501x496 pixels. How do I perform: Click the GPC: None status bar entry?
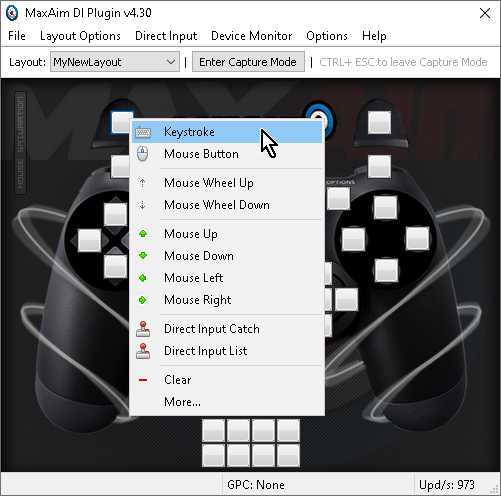[256, 484]
